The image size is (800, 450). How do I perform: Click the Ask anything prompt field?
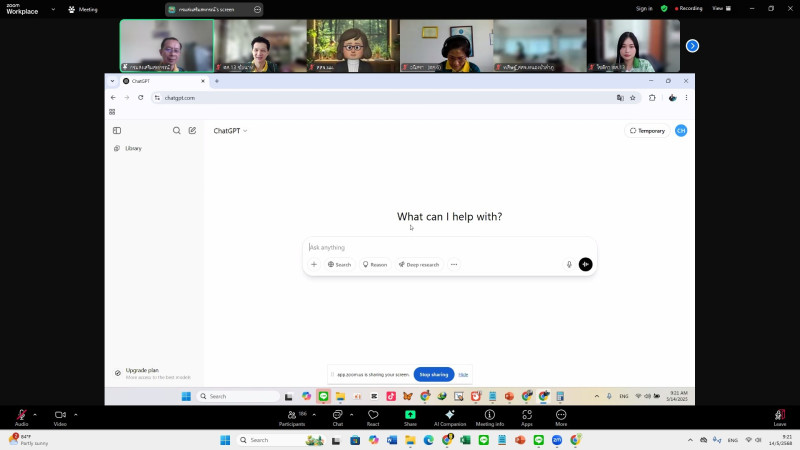pos(449,247)
